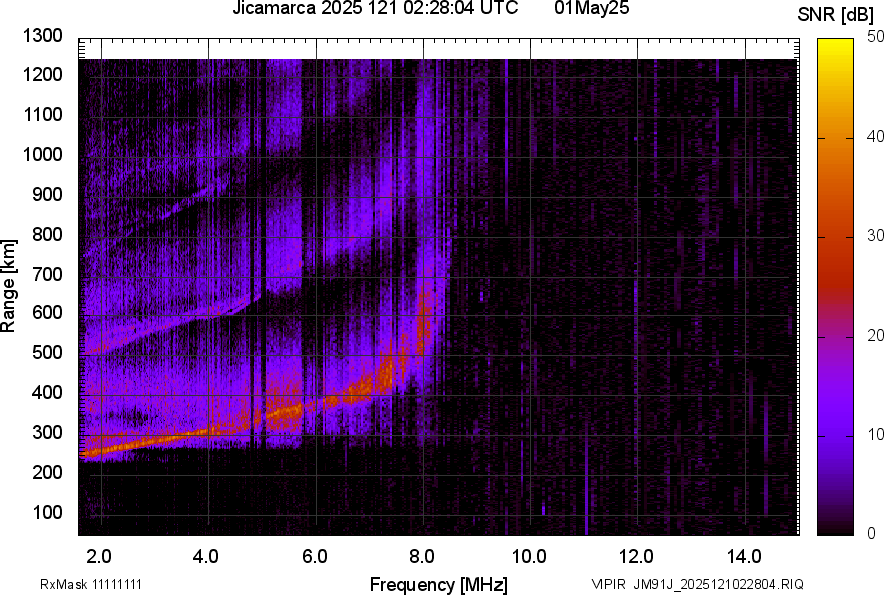The image size is (884, 595).
Task: Pick the yellow top of the SNR colorbar
Action: click(836, 45)
